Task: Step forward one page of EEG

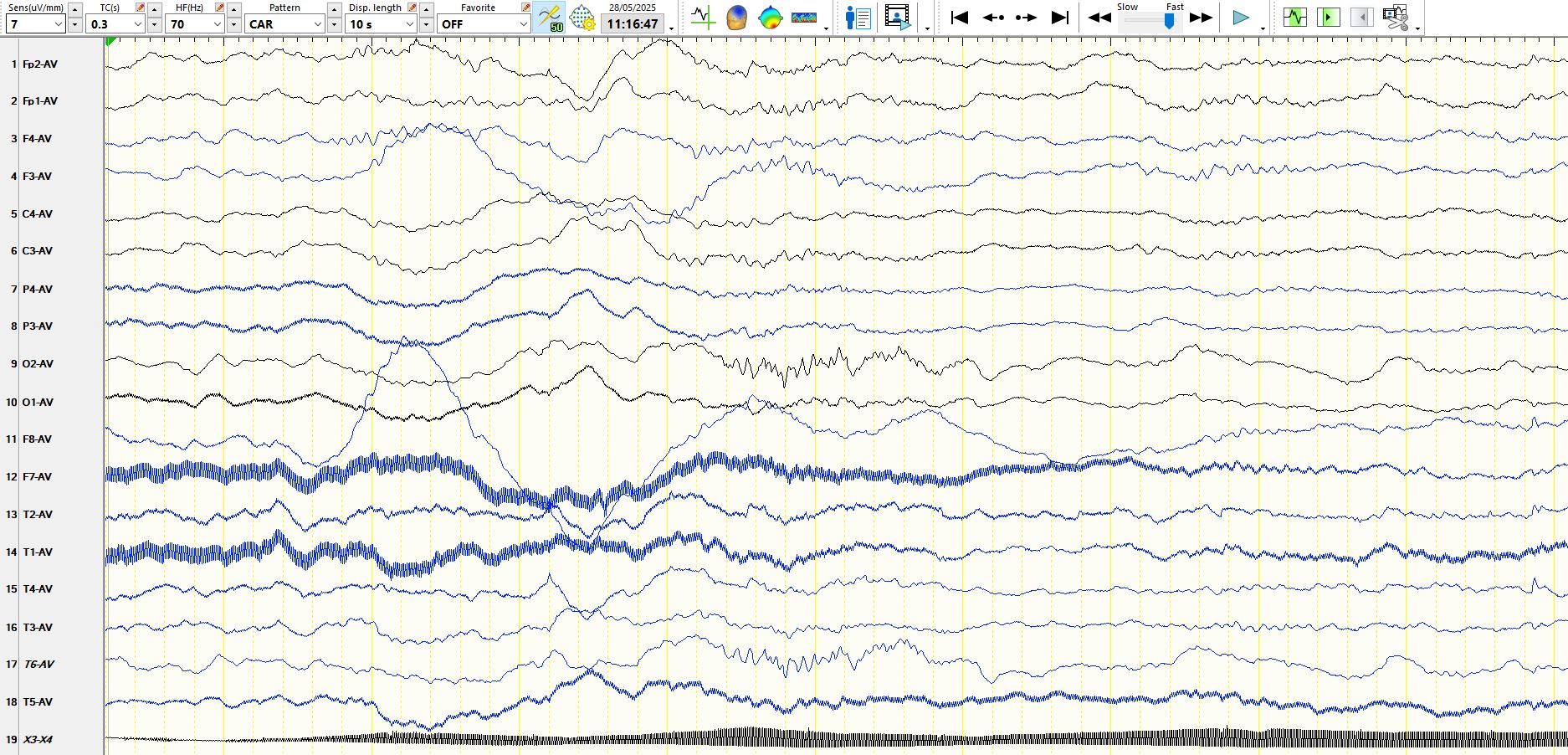Action: pos(1026,18)
